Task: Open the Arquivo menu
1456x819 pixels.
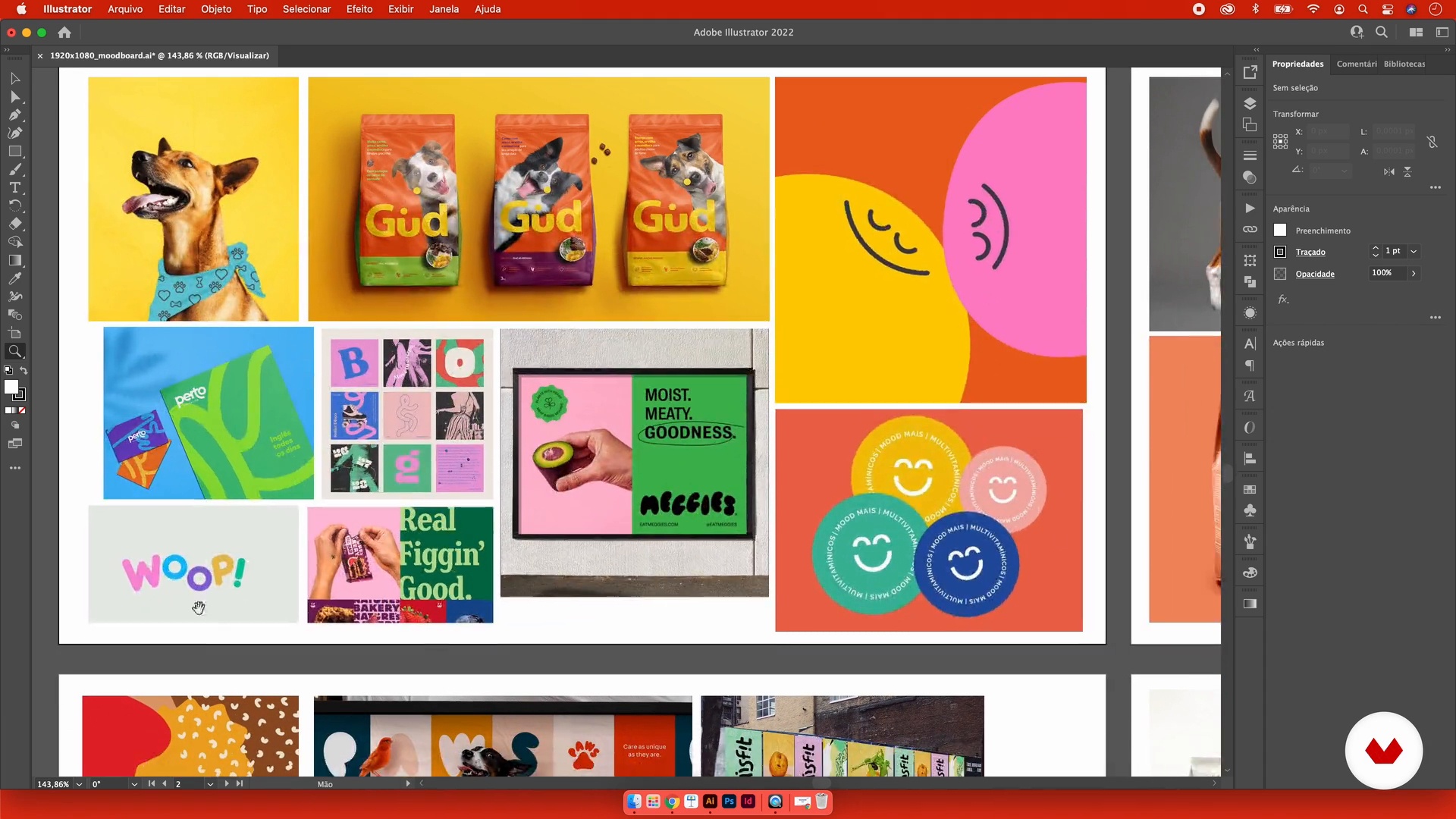Action: tap(125, 9)
